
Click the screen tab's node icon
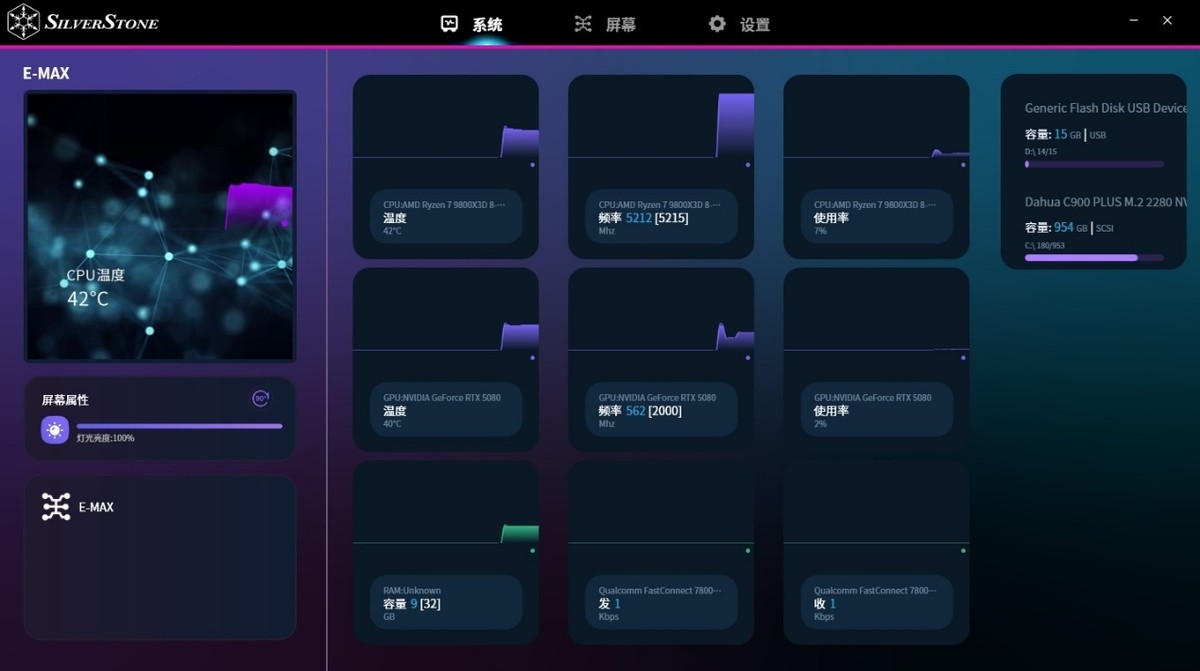pyautogui.click(x=583, y=24)
